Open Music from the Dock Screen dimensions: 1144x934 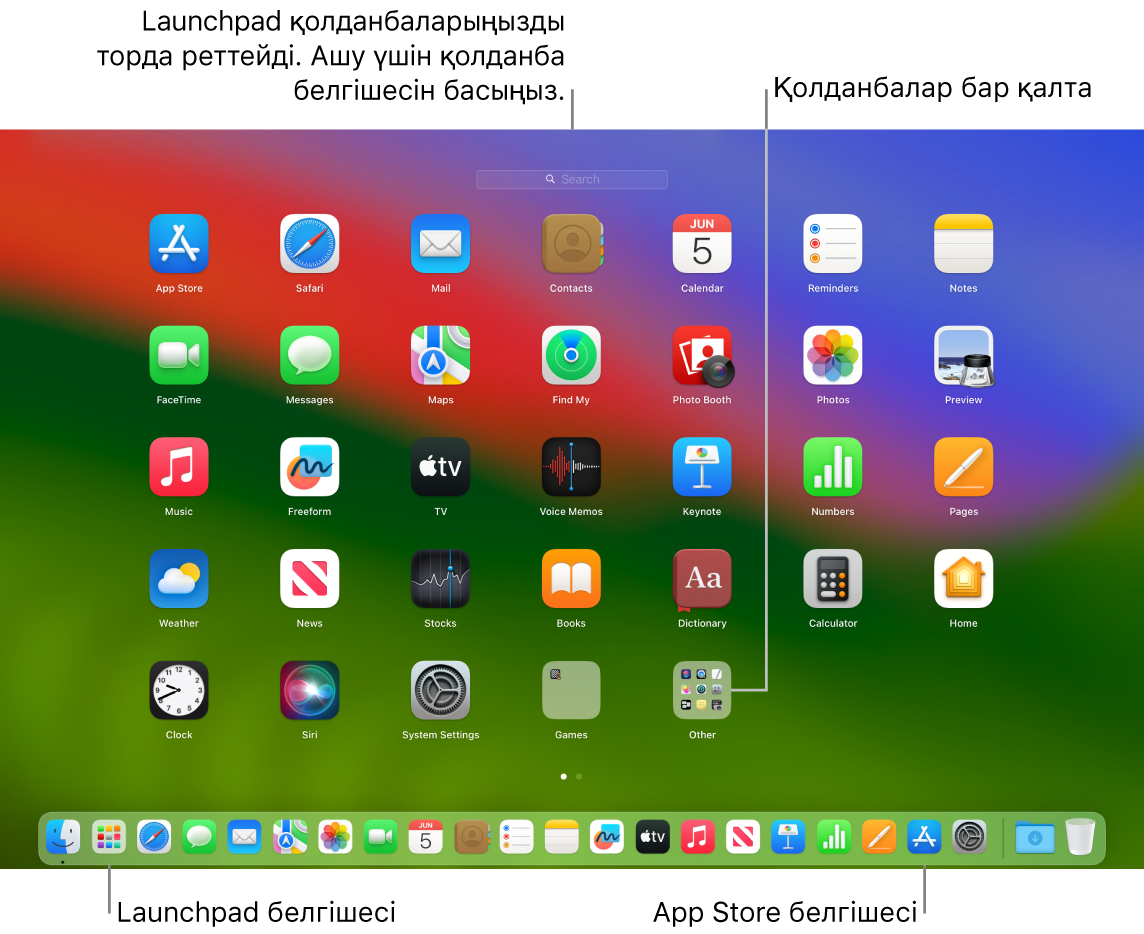[697, 837]
